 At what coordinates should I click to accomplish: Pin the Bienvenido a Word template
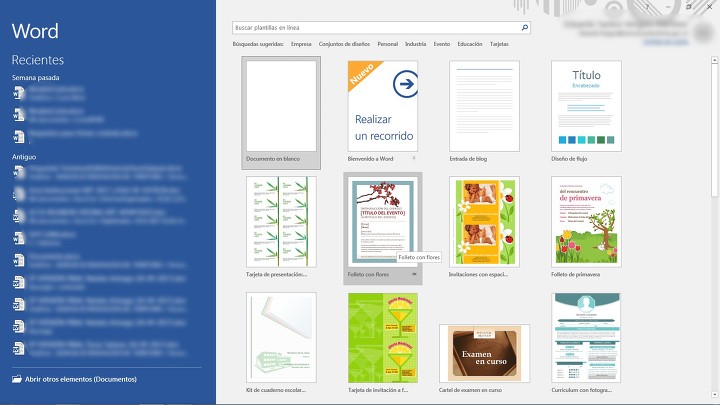[414, 158]
